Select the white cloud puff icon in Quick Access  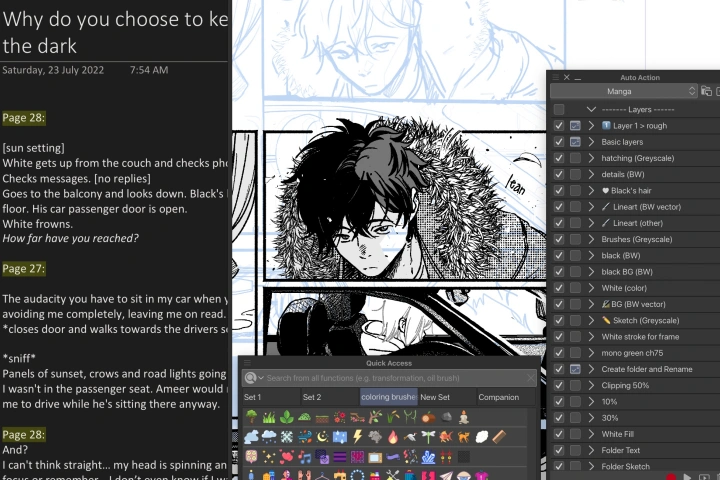(x=482, y=436)
